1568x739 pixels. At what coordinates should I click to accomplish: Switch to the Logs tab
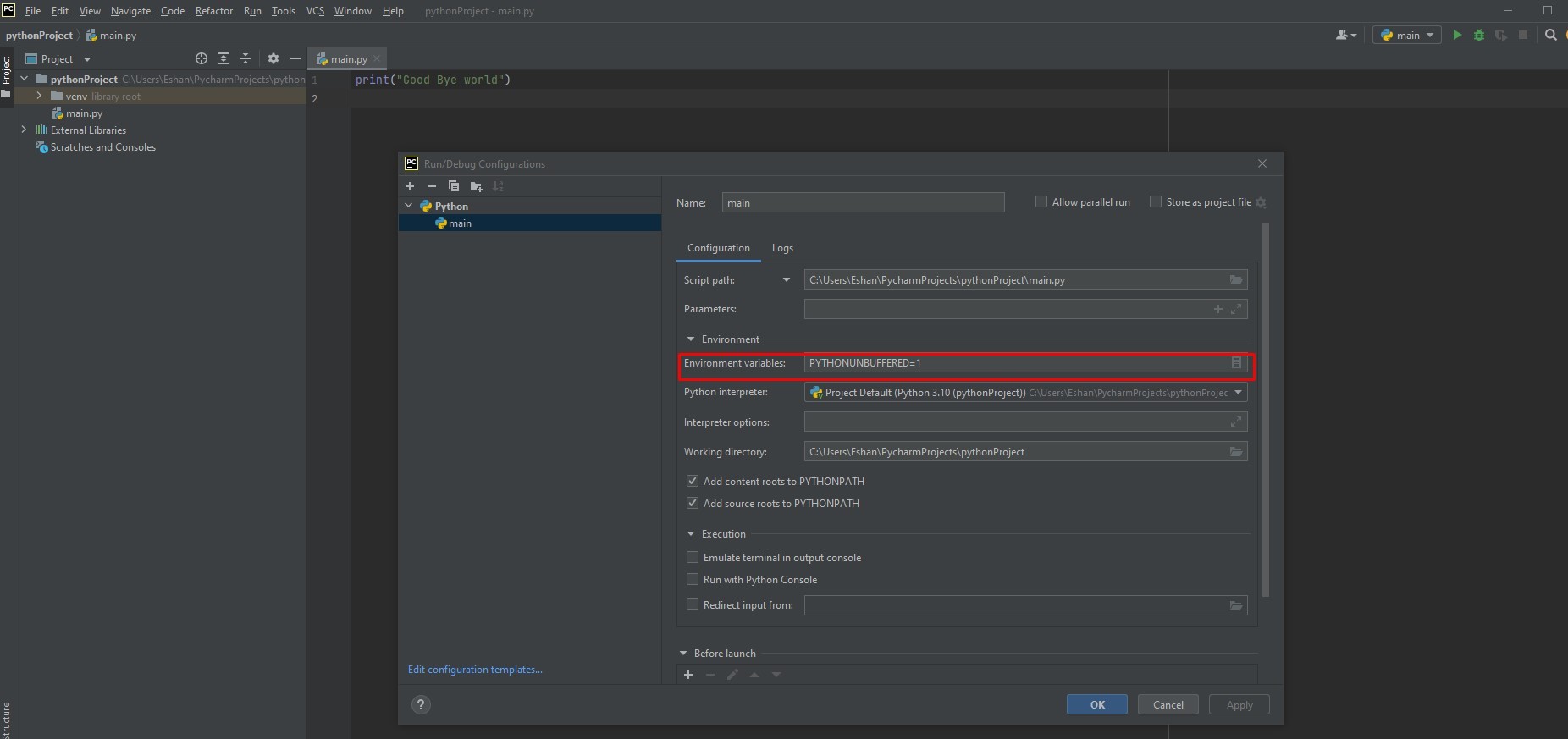coord(782,248)
